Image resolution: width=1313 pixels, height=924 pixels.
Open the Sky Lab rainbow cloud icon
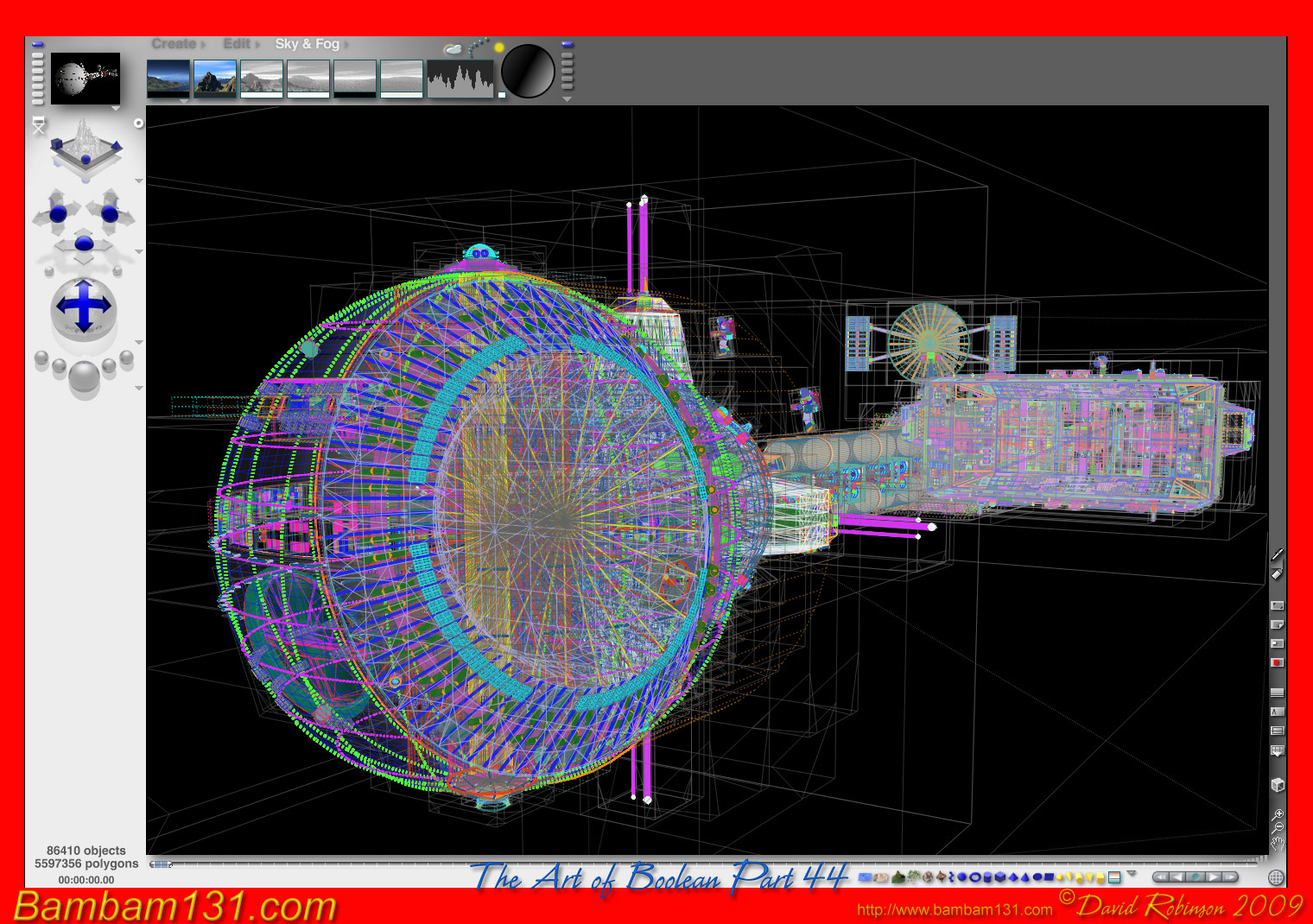point(452,50)
